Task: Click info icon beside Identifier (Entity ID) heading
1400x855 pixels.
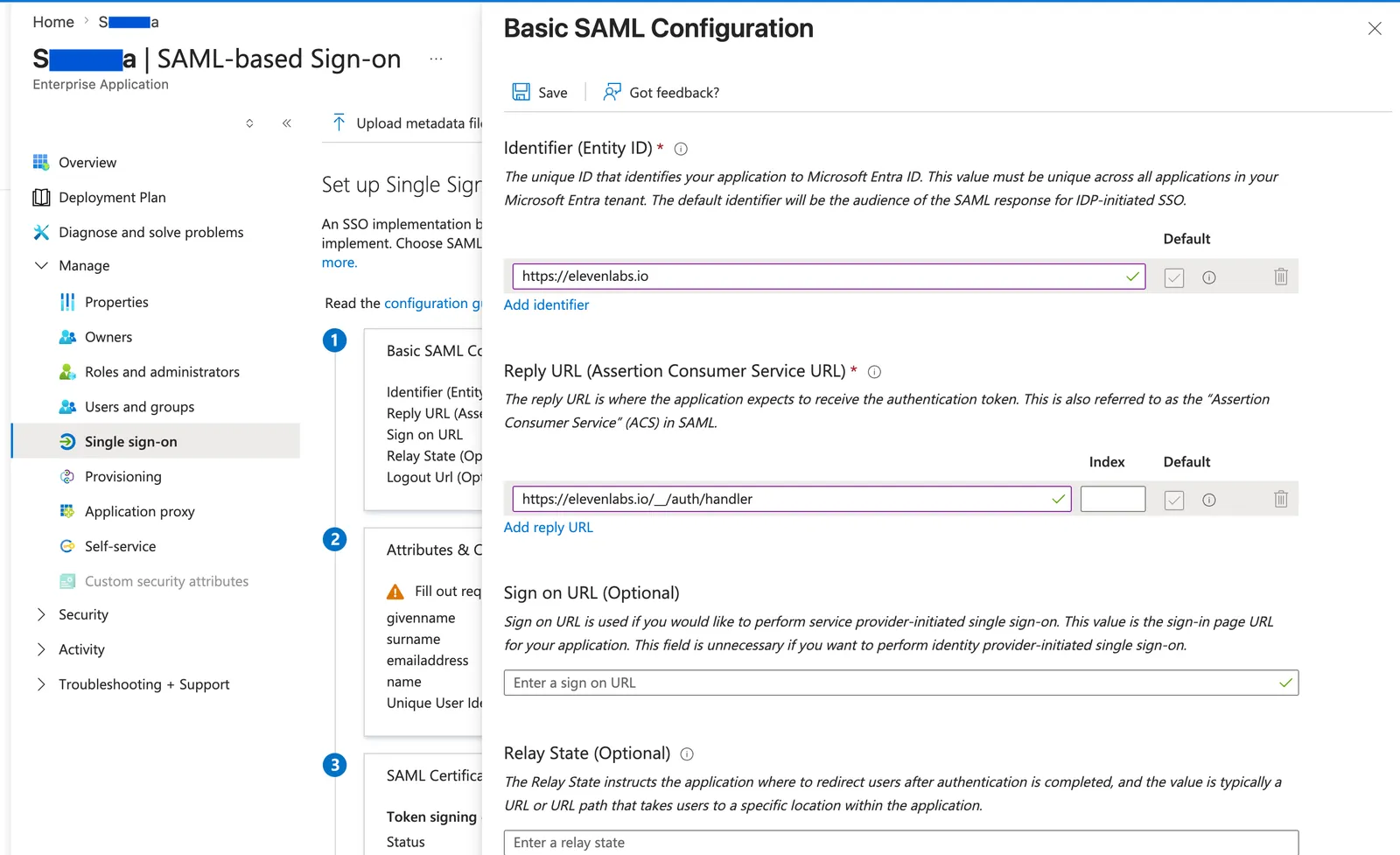Action: pyautogui.click(x=681, y=149)
